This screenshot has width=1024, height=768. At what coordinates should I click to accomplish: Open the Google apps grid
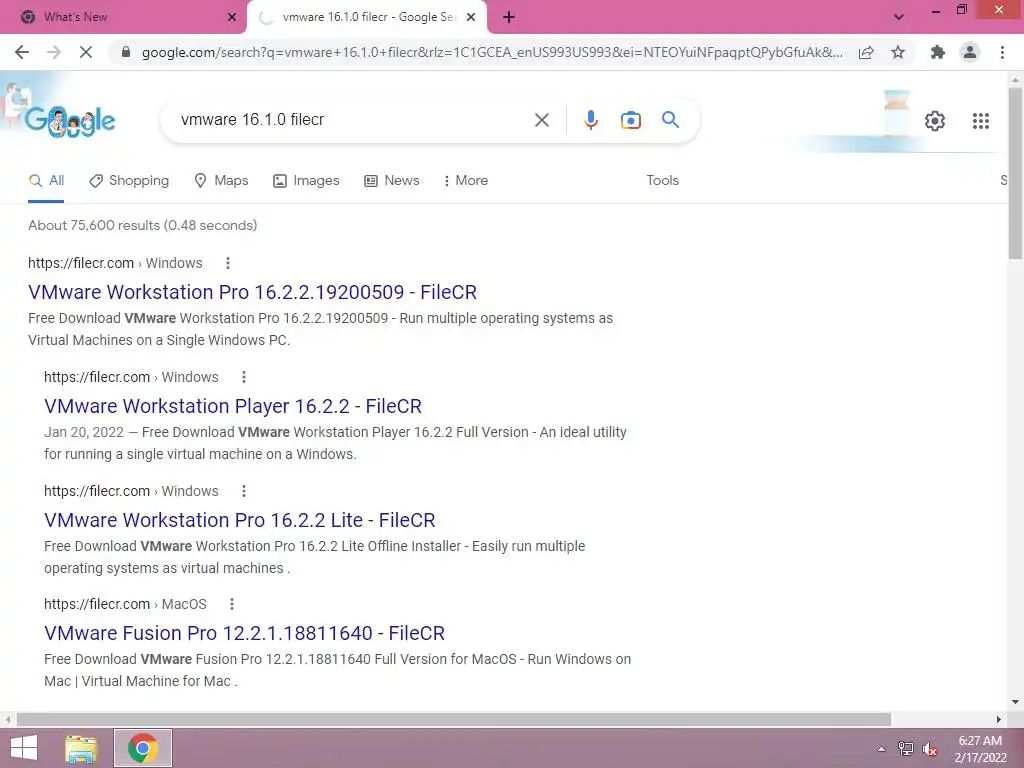(980, 121)
